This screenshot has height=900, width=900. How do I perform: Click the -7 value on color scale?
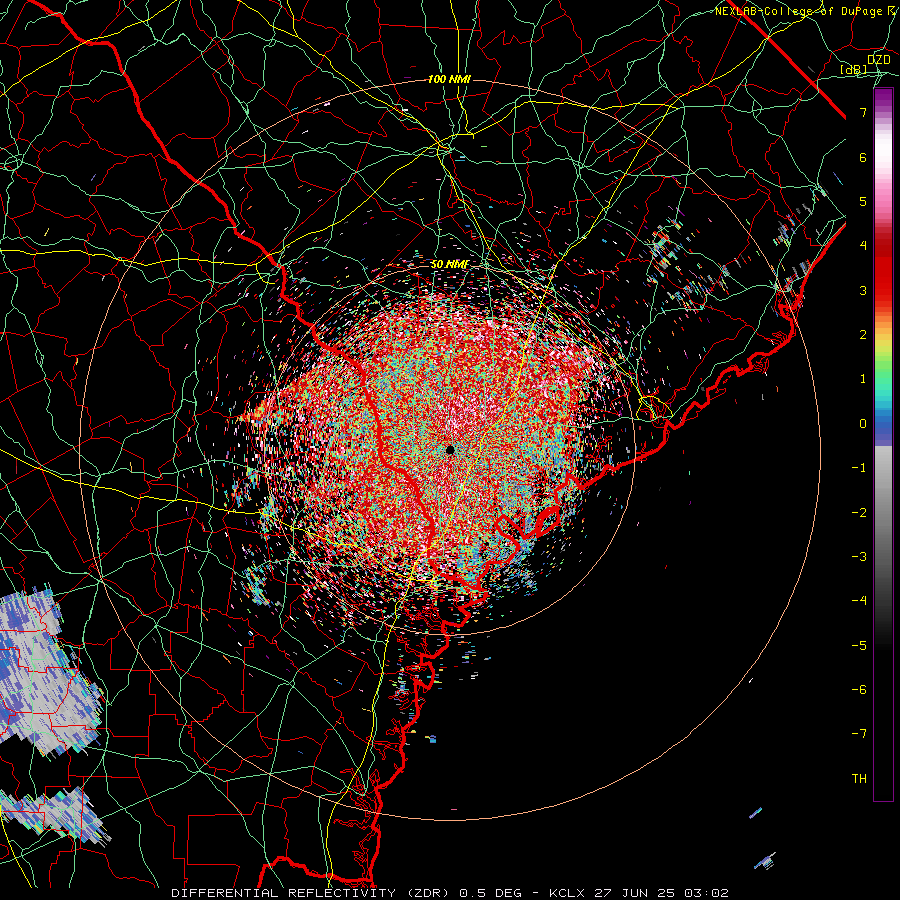(x=859, y=734)
